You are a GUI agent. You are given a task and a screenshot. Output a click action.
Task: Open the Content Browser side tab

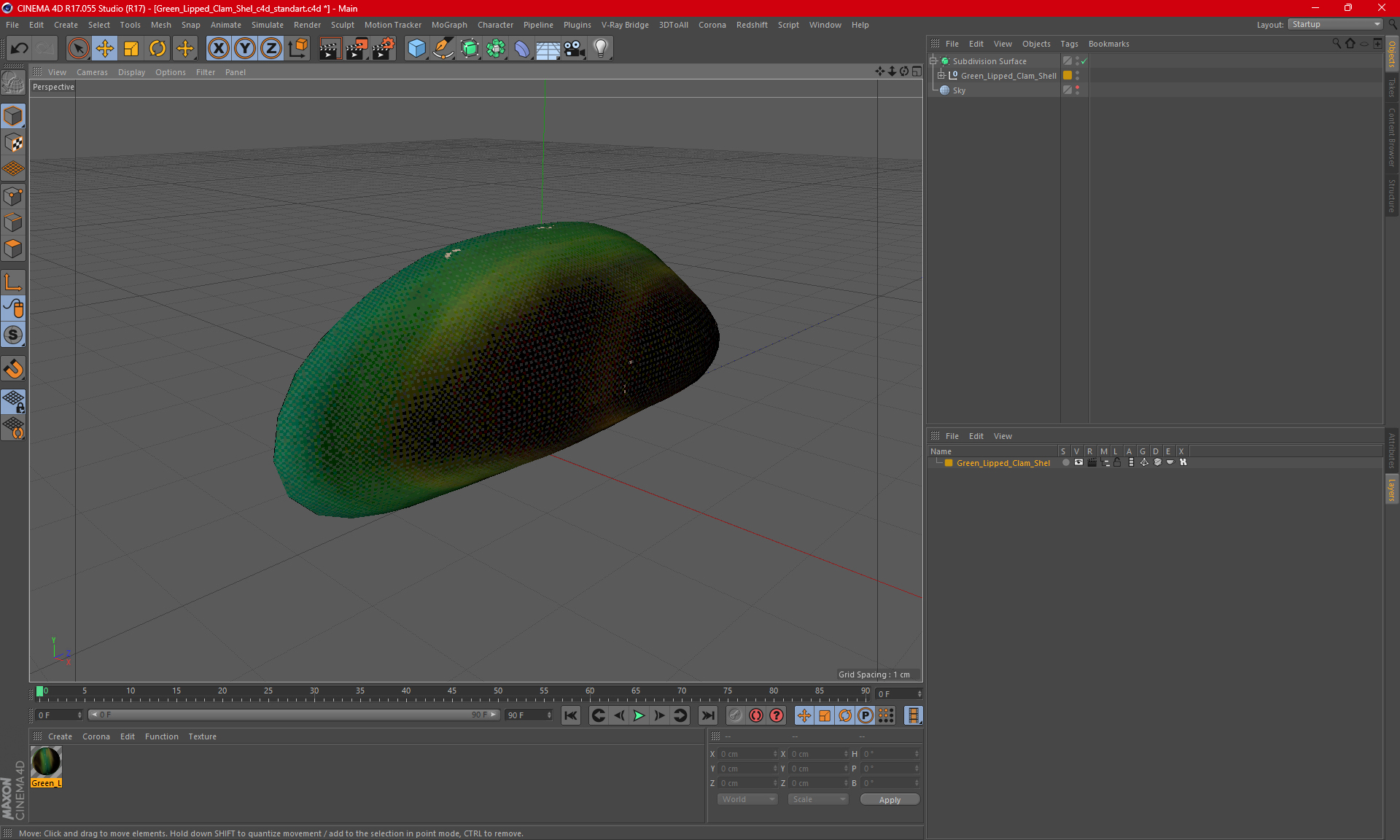(x=1392, y=137)
